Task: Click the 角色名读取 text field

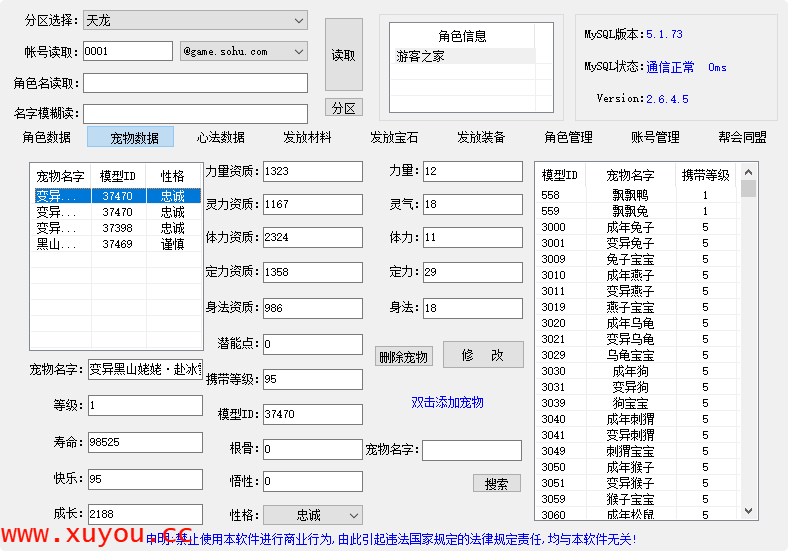Action: [x=195, y=83]
